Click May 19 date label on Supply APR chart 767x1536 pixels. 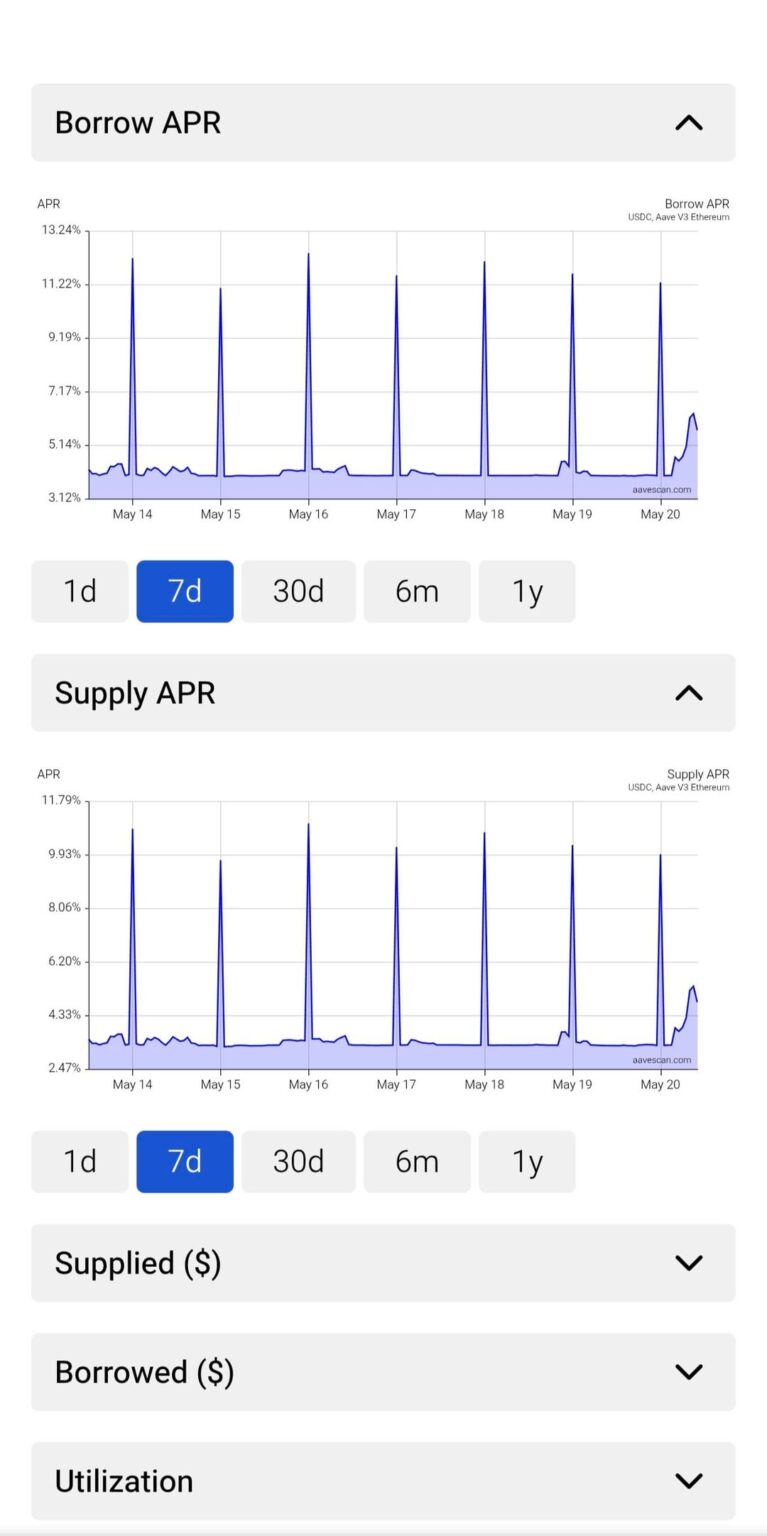click(572, 1085)
